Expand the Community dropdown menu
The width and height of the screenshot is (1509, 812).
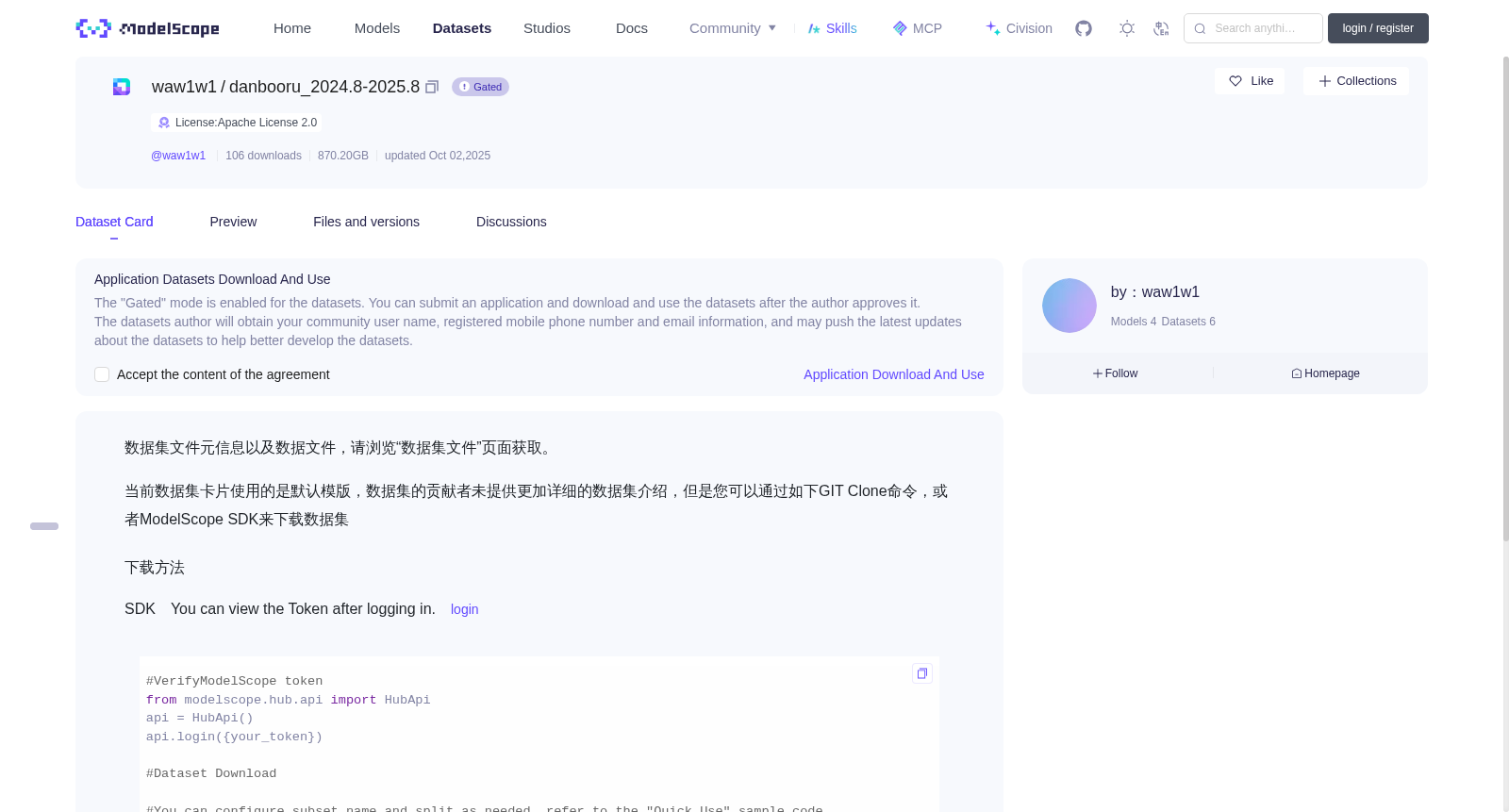coord(733,28)
